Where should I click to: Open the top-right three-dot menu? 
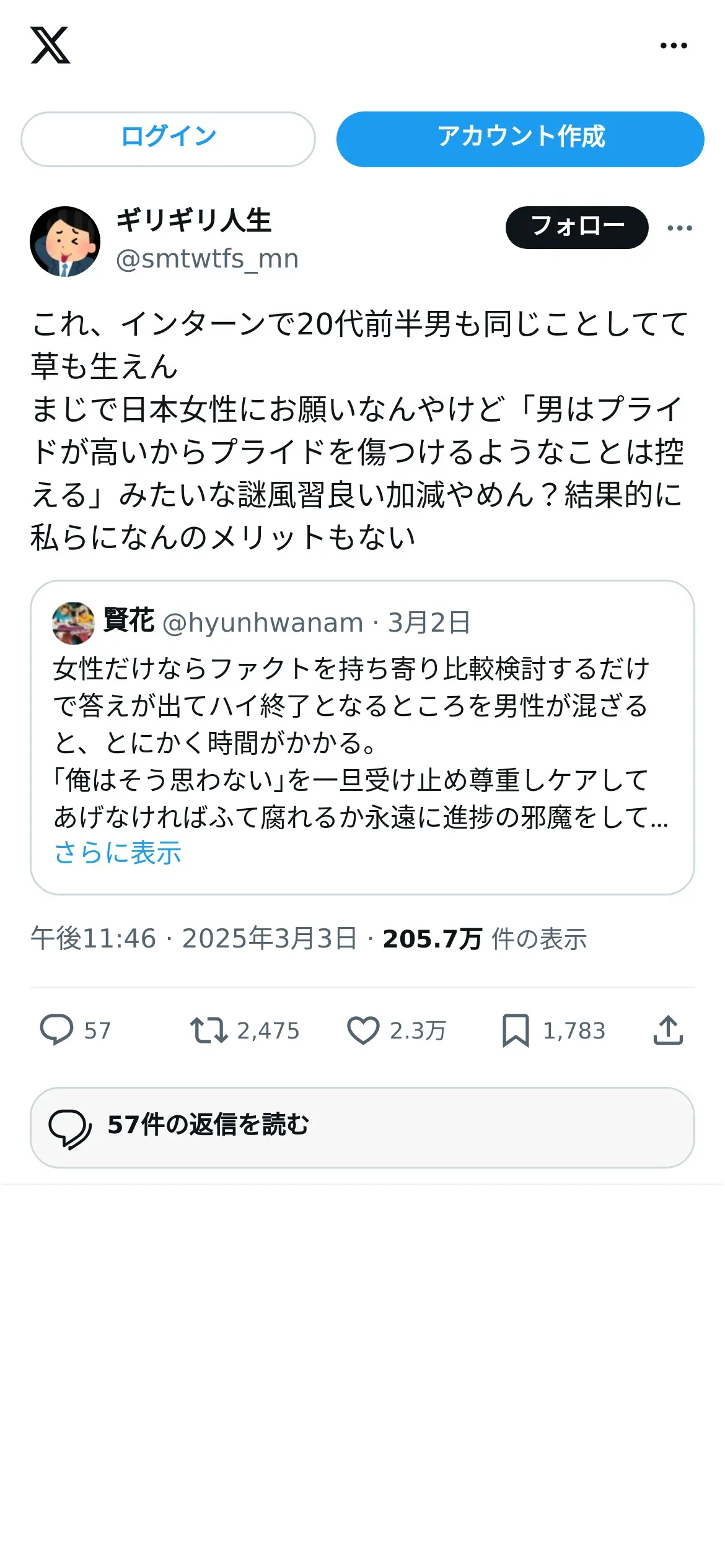(674, 45)
